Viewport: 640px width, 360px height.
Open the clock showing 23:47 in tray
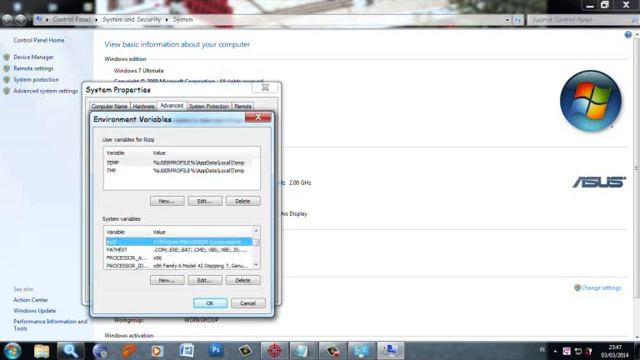point(615,351)
